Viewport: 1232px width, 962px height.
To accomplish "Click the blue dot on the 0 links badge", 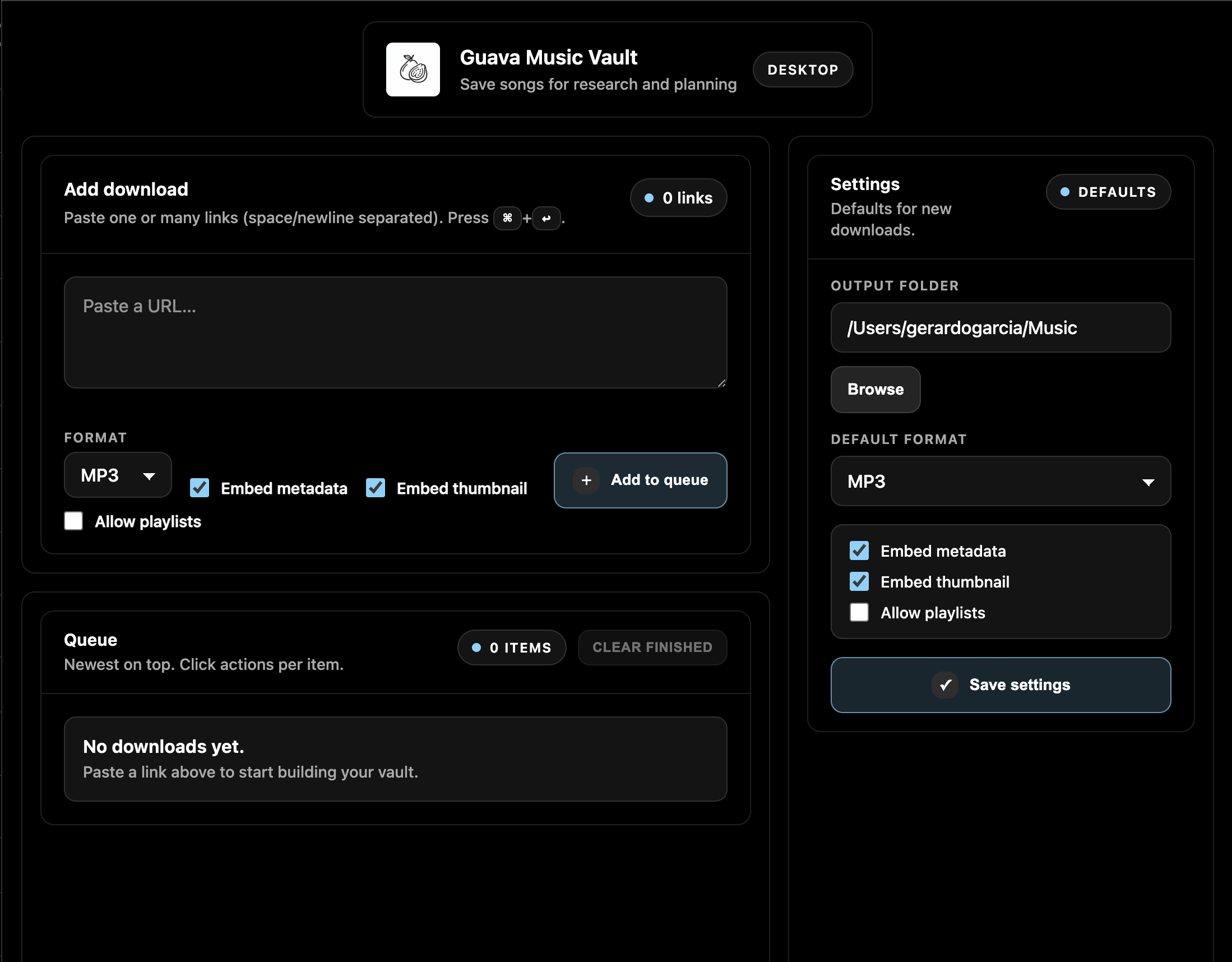I will pos(649,197).
